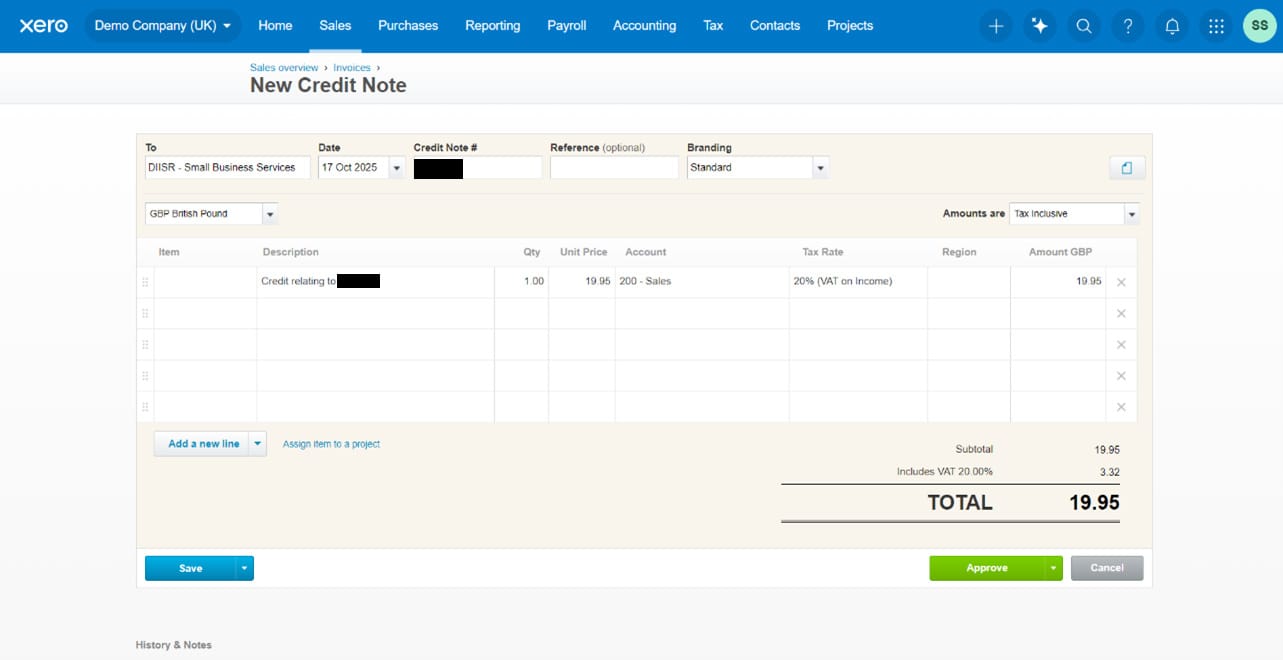Open the Amounts are Tax Inclusive dropdown

(1131, 213)
